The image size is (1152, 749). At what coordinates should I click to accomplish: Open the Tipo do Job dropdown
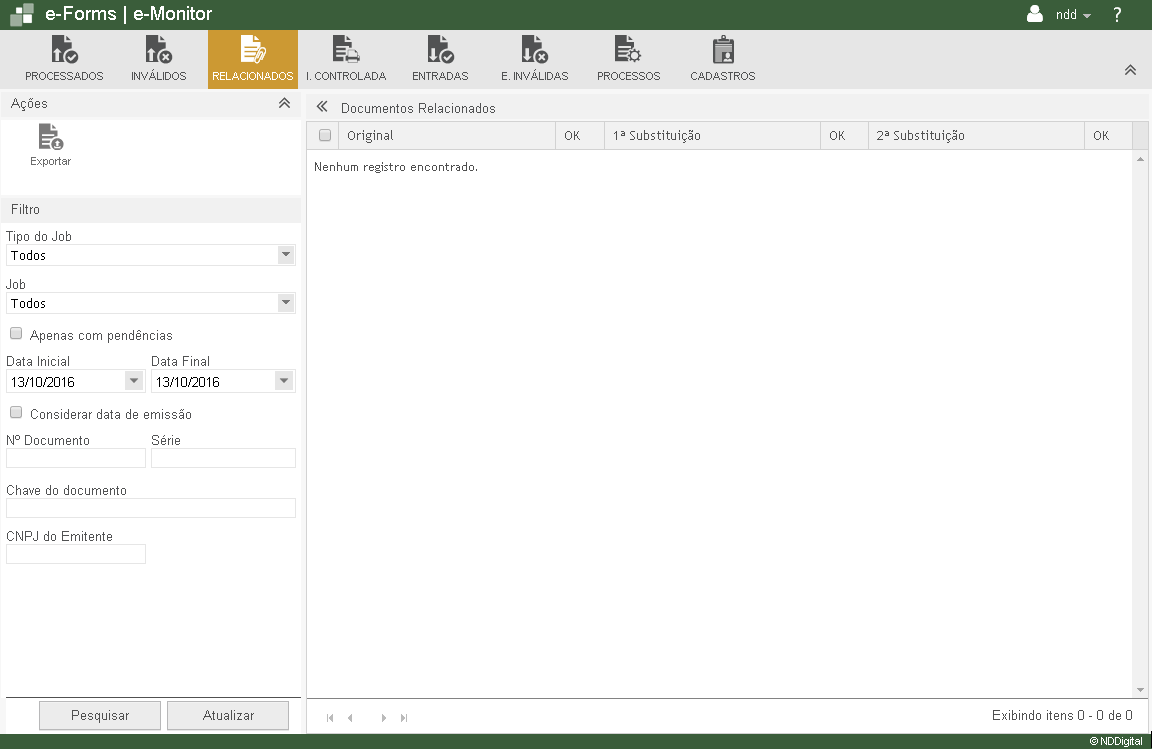coord(286,255)
